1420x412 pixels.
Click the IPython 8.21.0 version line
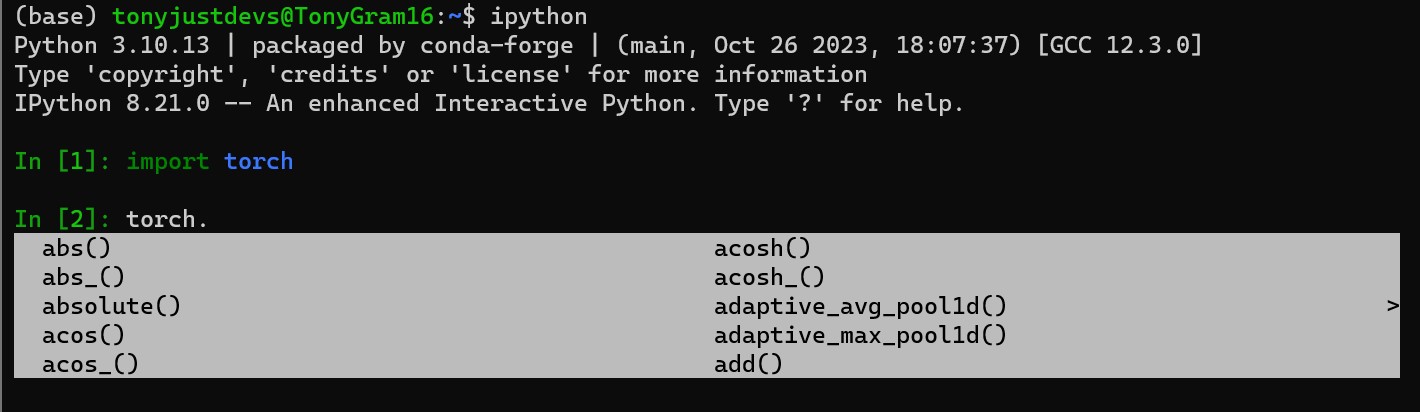(489, 103)
